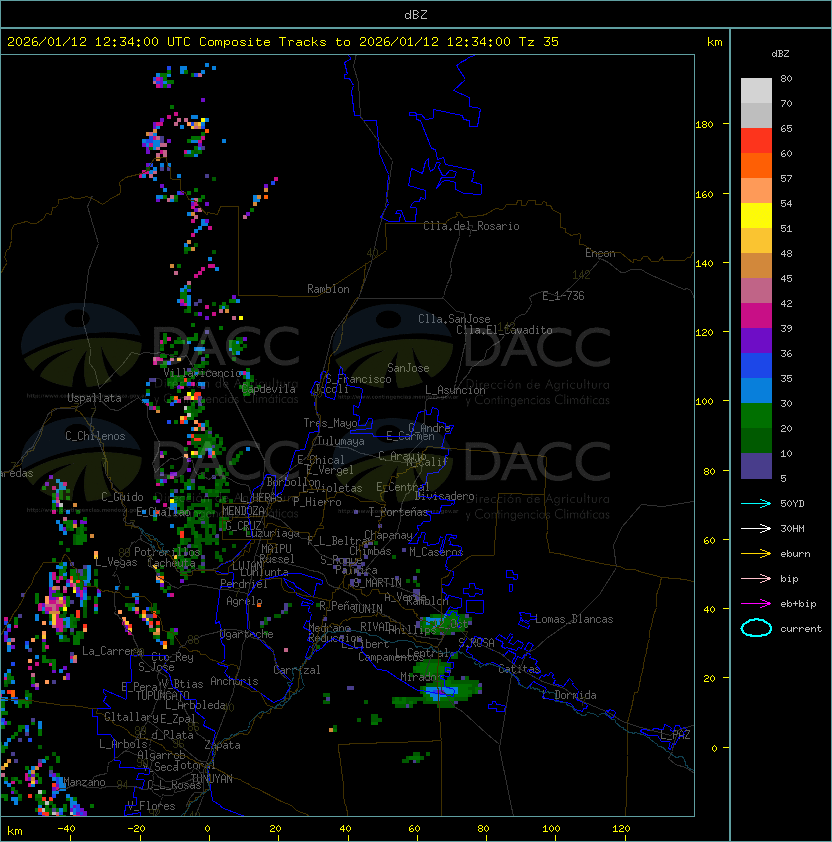
Task: Click the Zapata location label
Action: 222,745
